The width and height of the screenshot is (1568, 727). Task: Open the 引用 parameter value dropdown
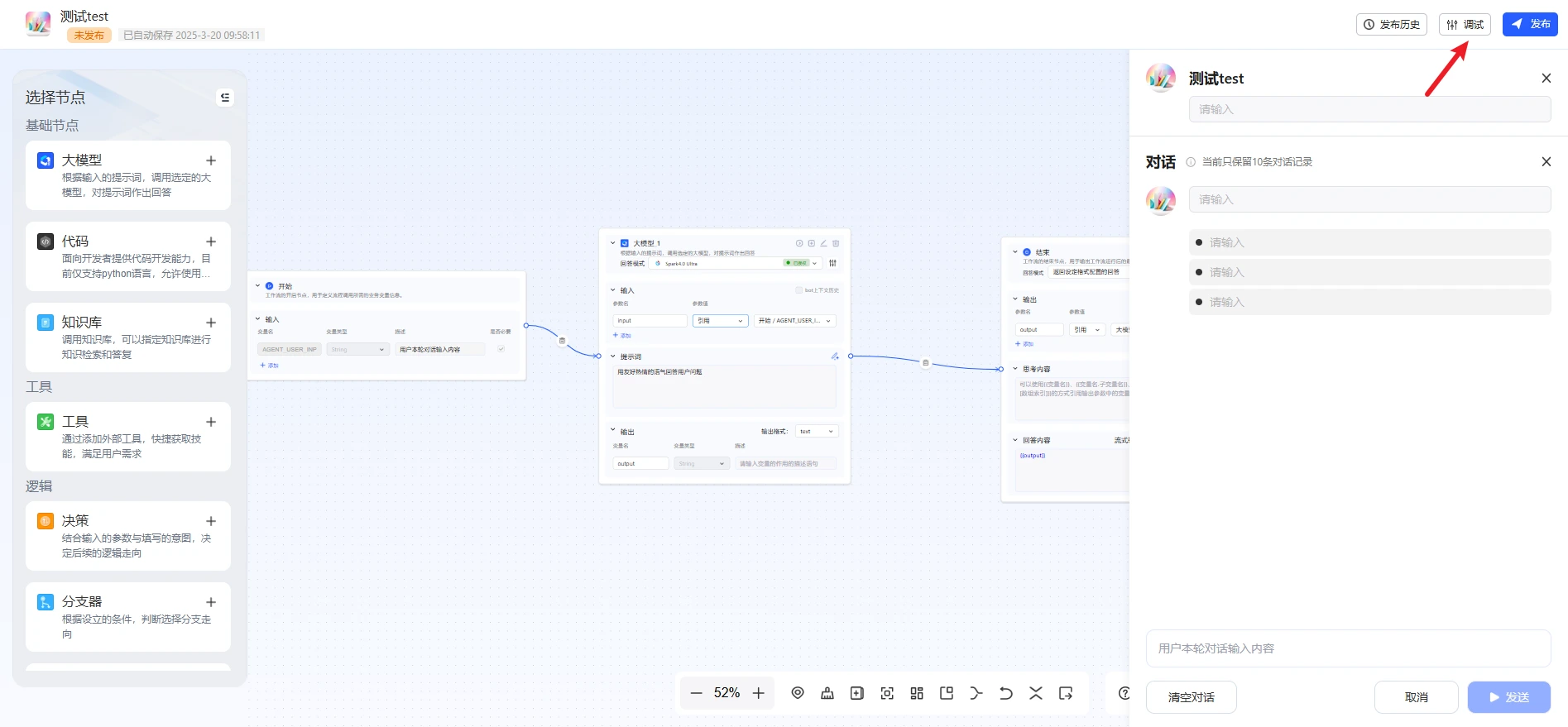coord(720,321)
